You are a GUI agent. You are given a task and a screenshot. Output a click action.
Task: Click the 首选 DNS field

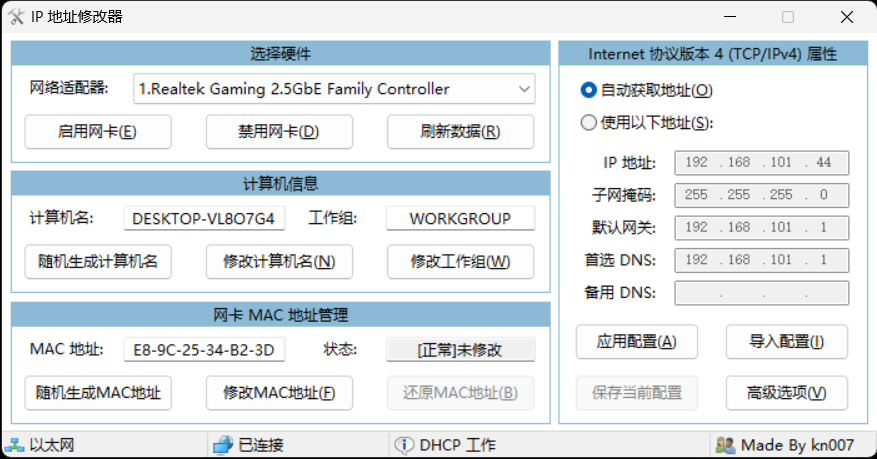[762, 260]
